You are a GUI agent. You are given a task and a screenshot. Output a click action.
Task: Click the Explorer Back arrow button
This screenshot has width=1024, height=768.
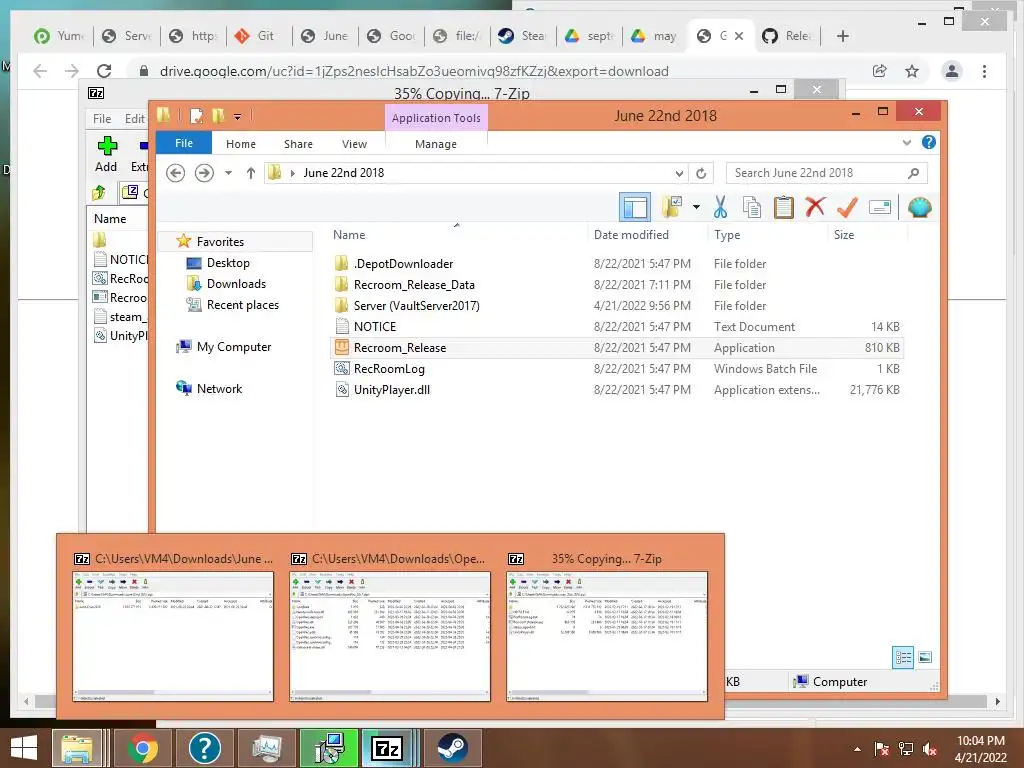click(175, 173)
